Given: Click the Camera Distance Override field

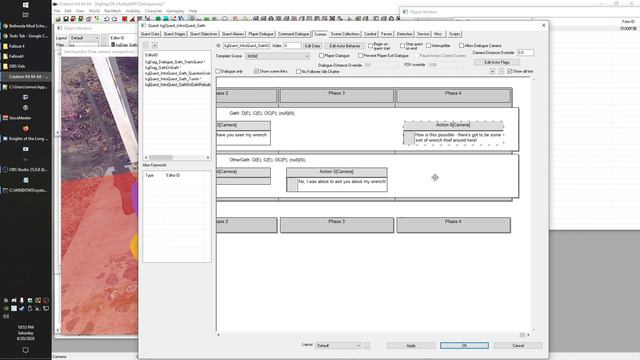Looking at the screenshot, I should (x=525, y=53).
